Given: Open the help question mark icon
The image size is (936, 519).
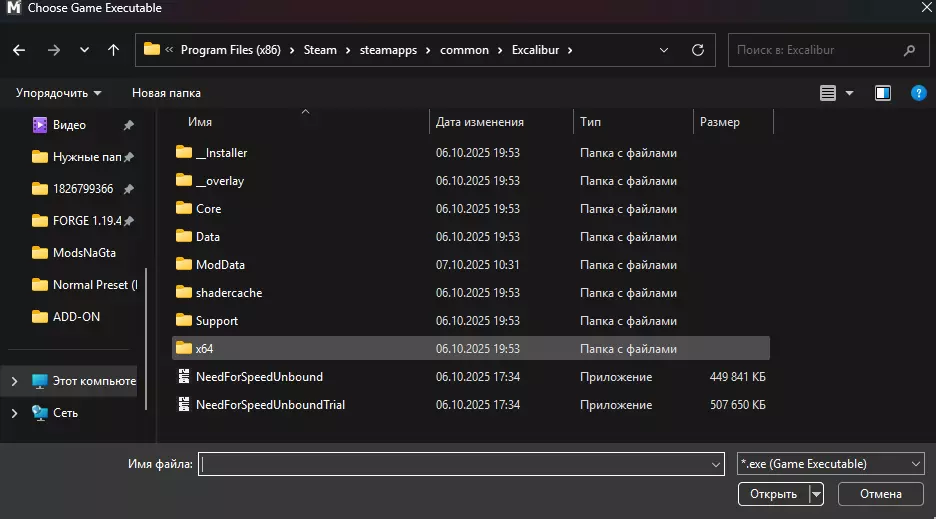Looking at the screenshot, I should (918, 93).
